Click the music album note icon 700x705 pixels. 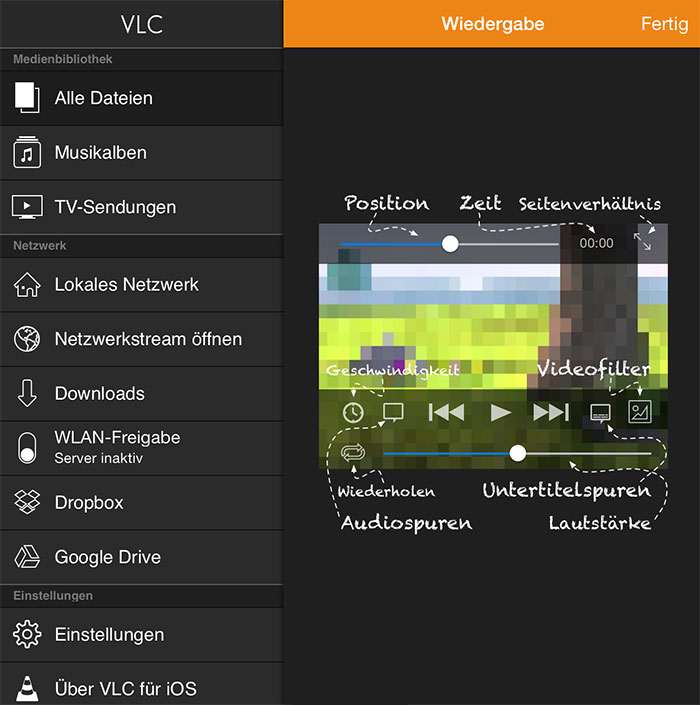click(x=27, y=152)
